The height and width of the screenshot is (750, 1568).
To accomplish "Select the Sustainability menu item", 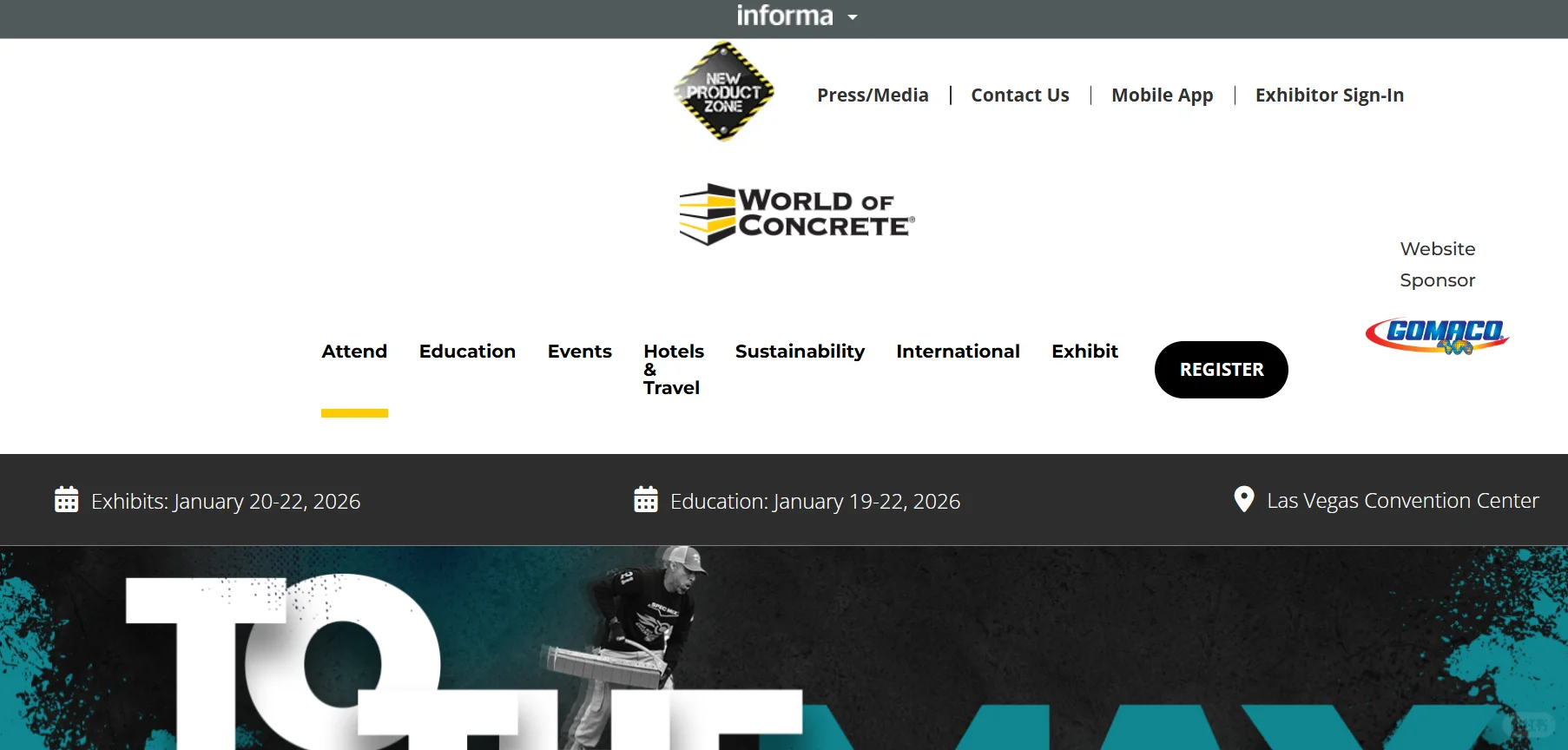I will click(x=800, y=352).
